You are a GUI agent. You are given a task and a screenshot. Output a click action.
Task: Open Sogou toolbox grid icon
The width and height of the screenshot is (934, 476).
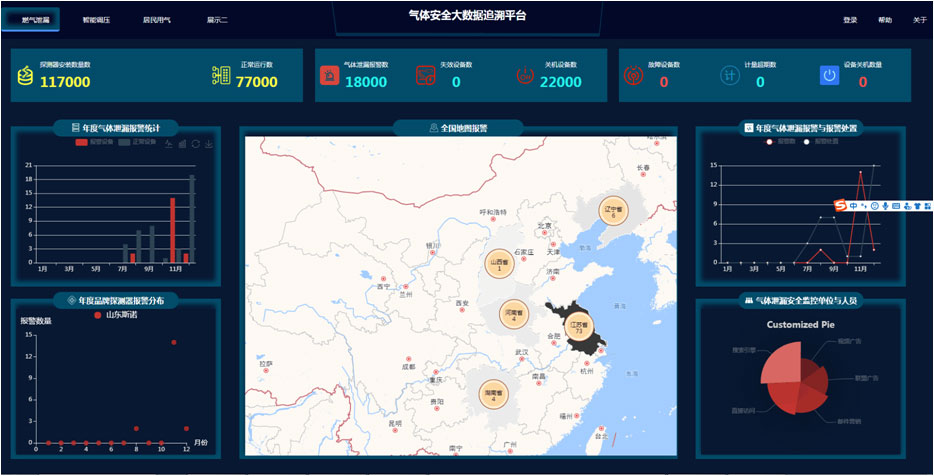[x=927, y=206]
